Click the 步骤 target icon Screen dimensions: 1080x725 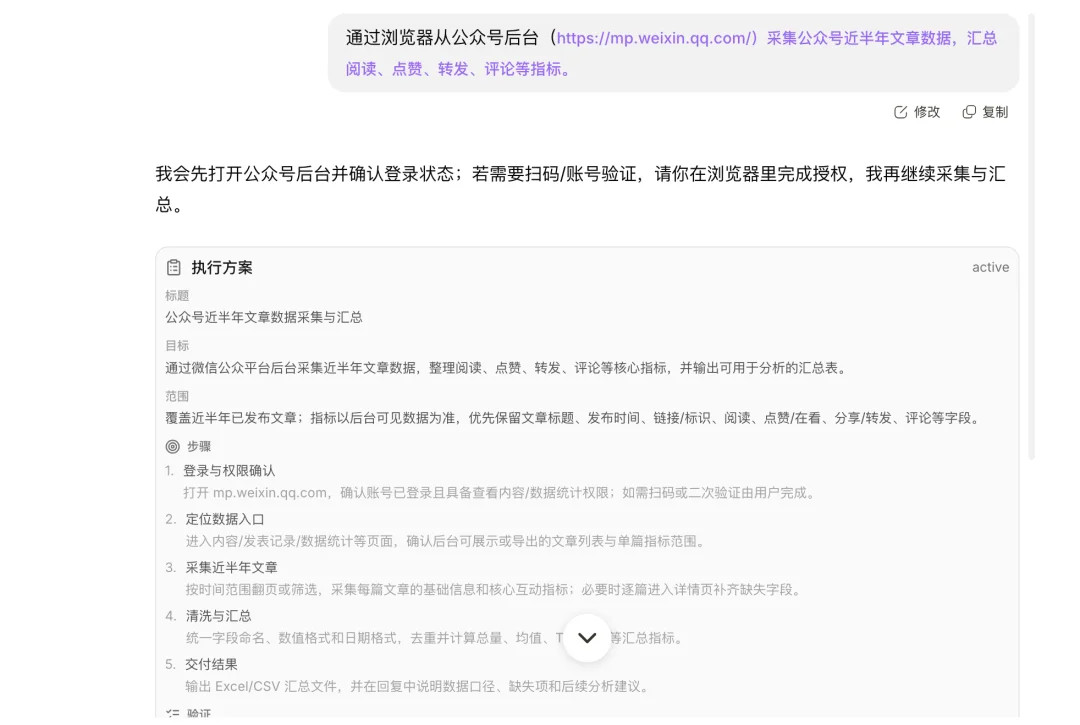(x=173, y=447)
